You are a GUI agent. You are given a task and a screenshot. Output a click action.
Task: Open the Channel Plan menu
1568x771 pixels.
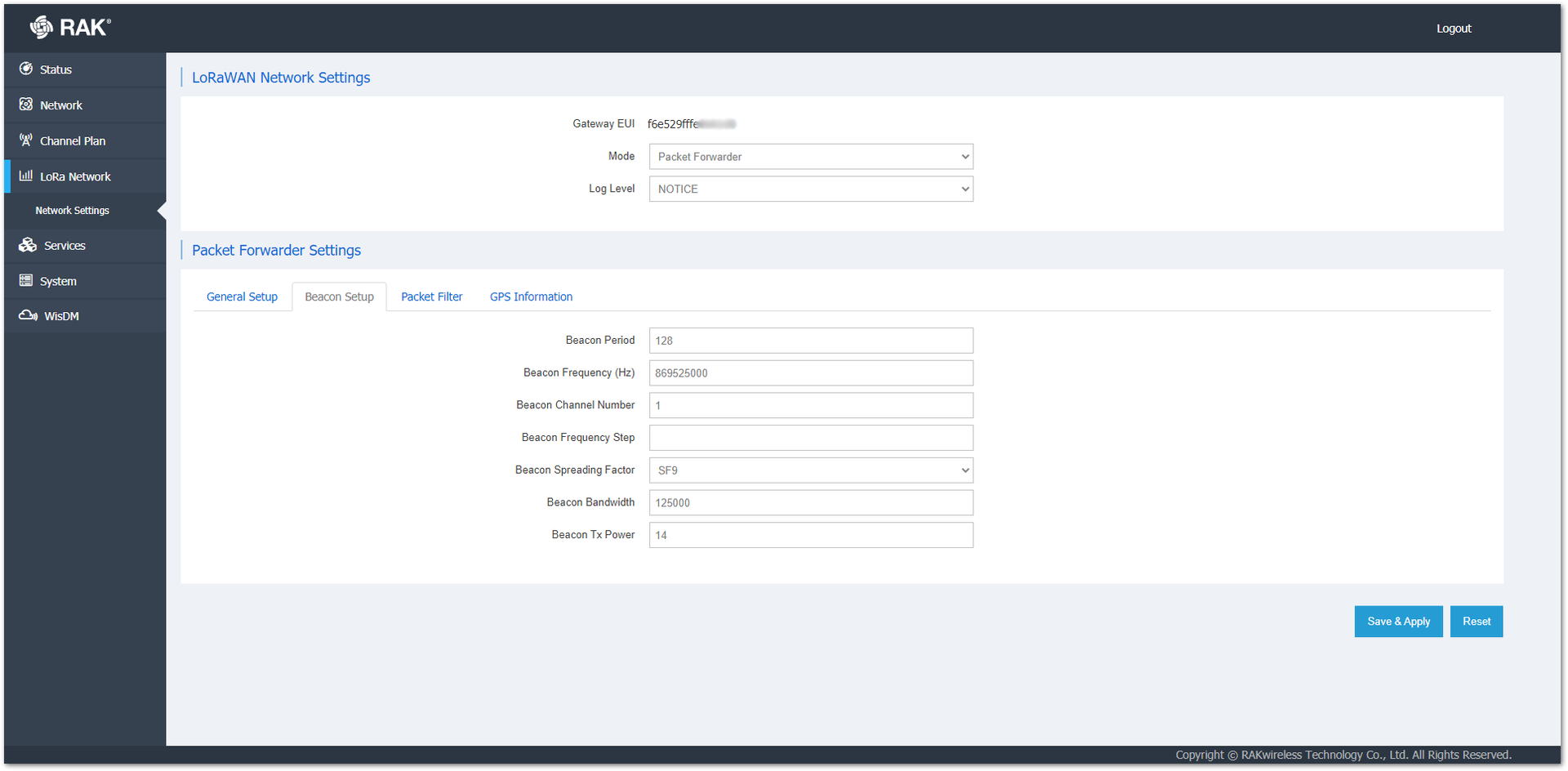click(x=85, y=140)
